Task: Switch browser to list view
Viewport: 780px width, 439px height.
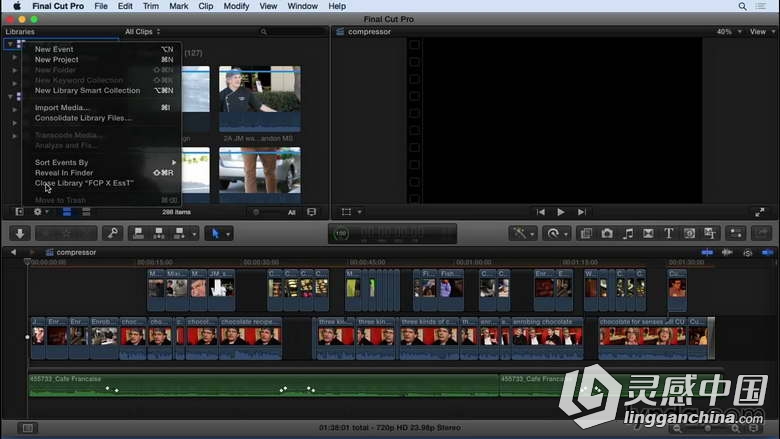Action: (86, 212)
